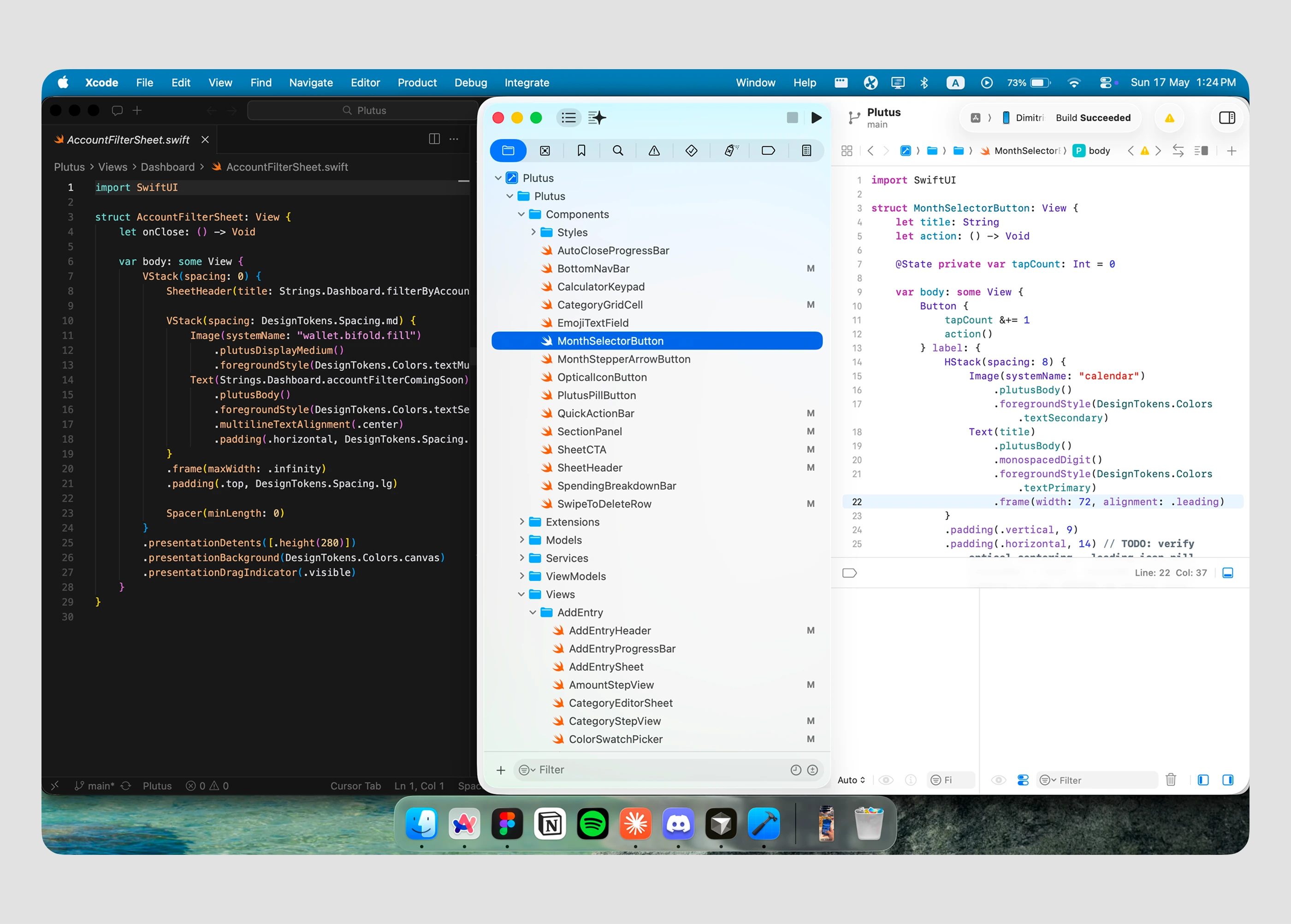Viewport: 1291px width, 924px height.
Task: Toggle the debug area blue square icon
Action: (x=1227, y=573)
